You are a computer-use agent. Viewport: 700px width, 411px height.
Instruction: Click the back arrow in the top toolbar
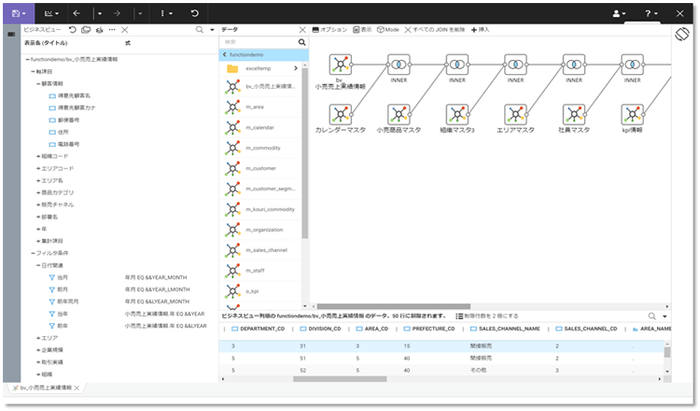tap(76, 13)
